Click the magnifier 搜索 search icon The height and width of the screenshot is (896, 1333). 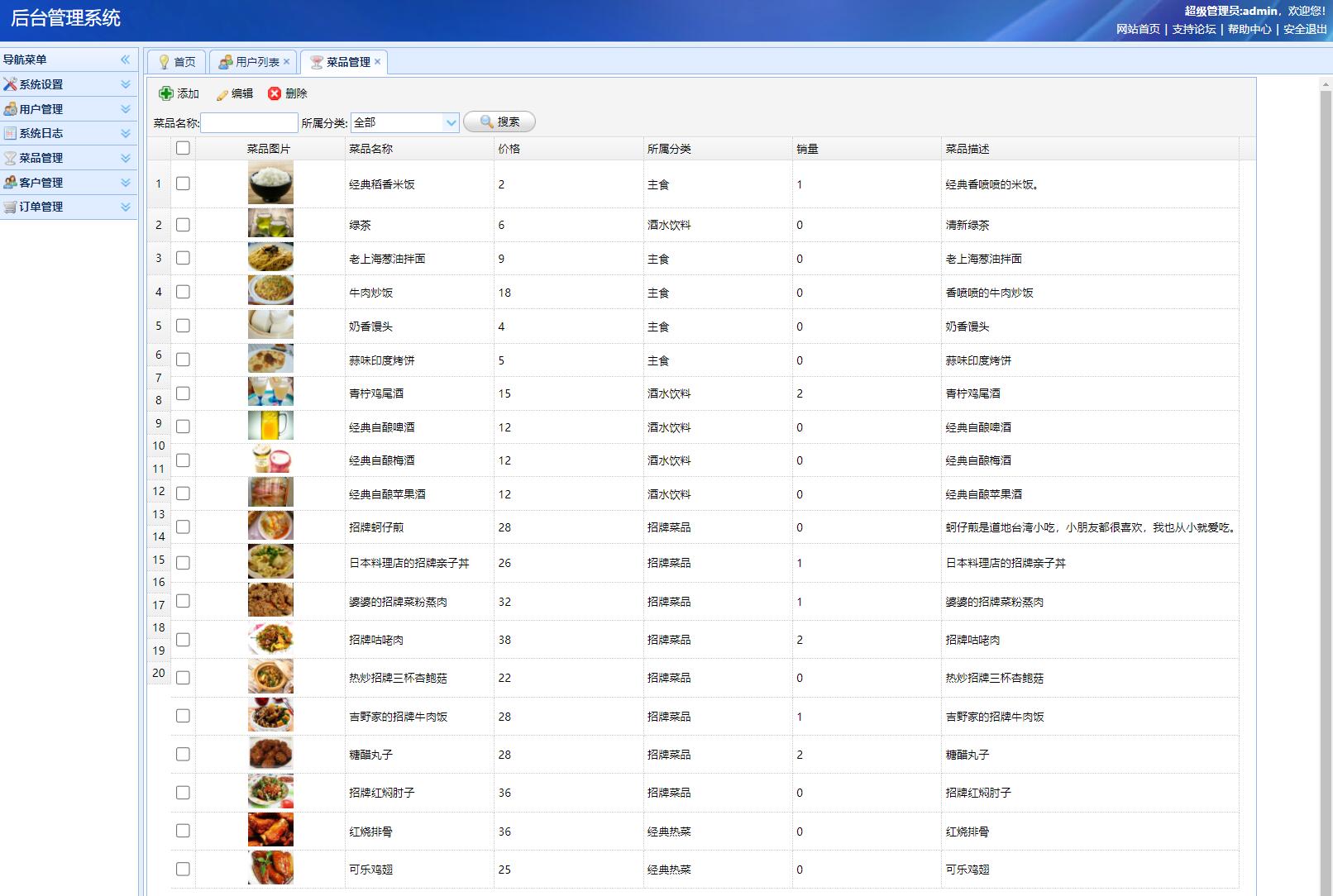(x=486, y=121)
